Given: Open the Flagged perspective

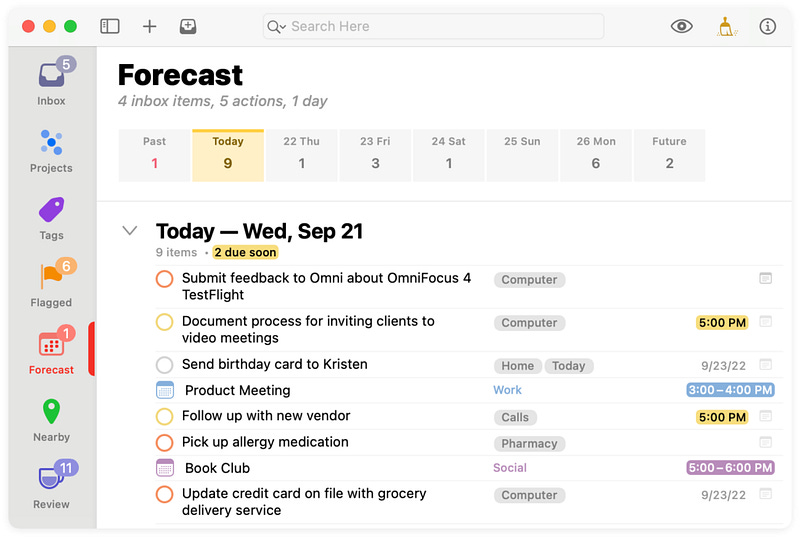Looking at the screenshot, I should point(52,283).
